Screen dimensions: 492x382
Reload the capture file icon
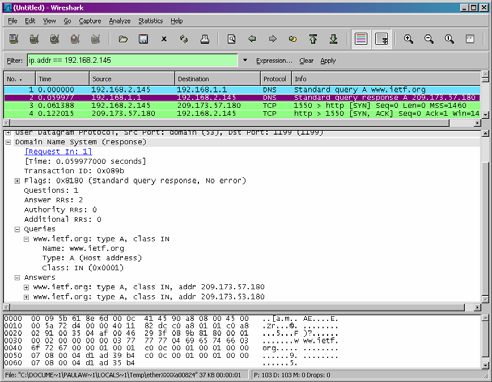pos(184,39)
